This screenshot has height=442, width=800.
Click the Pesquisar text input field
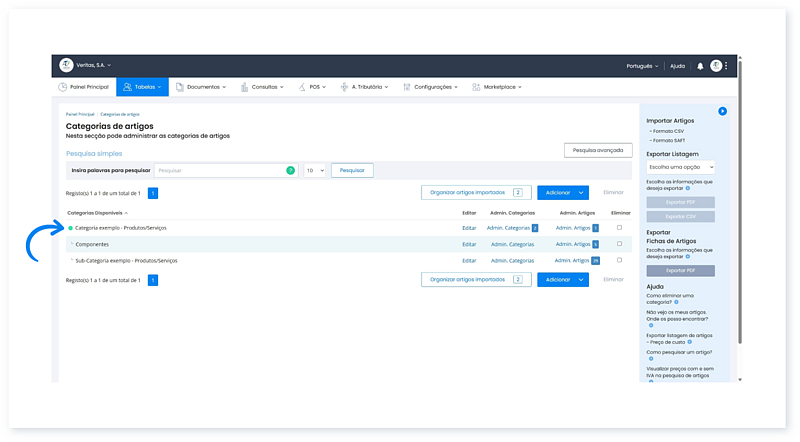(220, 171)
